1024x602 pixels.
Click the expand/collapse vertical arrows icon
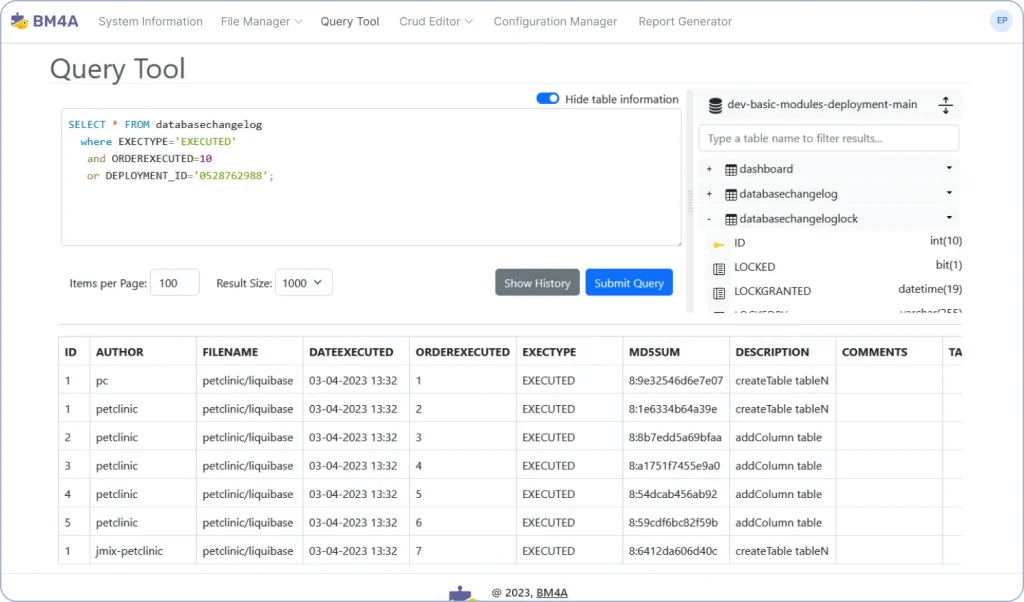click(946, 105)
